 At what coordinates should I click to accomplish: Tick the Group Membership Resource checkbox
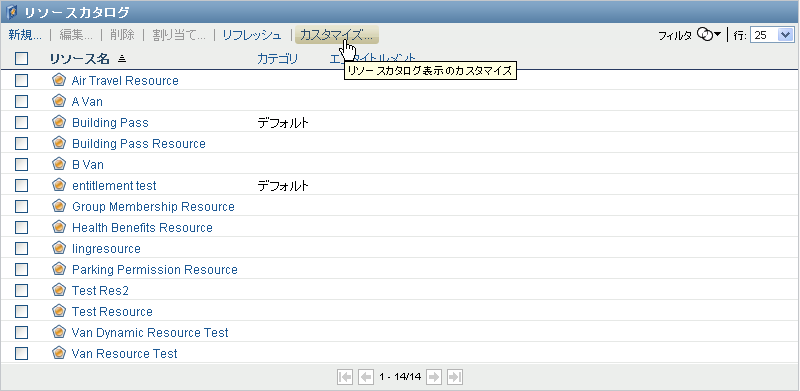(21, 206)
